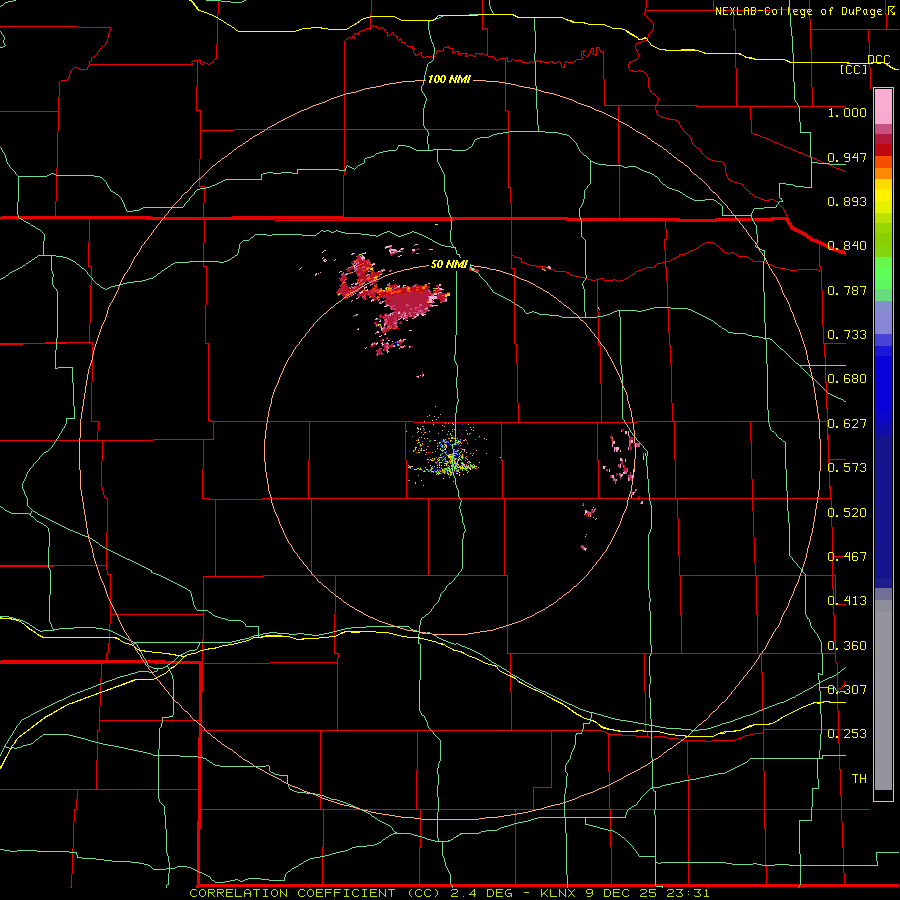Pick the bright green segment of color bar
This screenshot has width=900, height=900.
click(x=883, y=273)
